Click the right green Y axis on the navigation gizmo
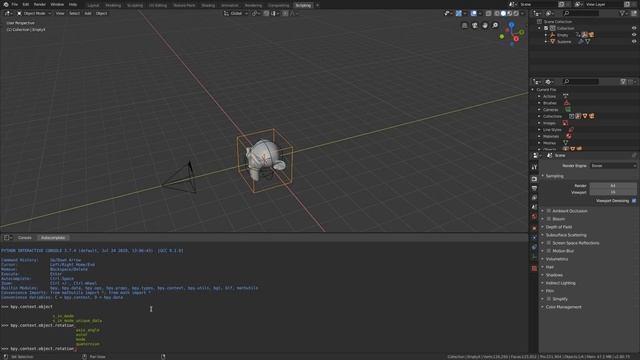Image resolution: width=640 pixels, height=360 pixels. [x=522, y=31]
